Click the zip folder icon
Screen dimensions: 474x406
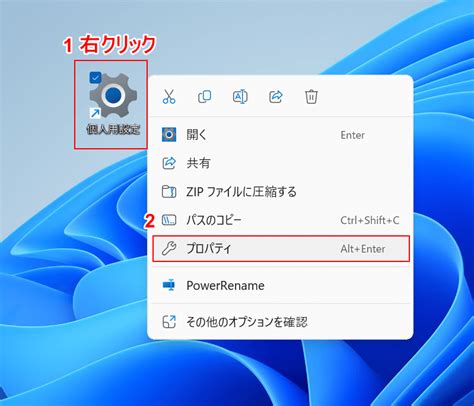[x=169, y=192]
